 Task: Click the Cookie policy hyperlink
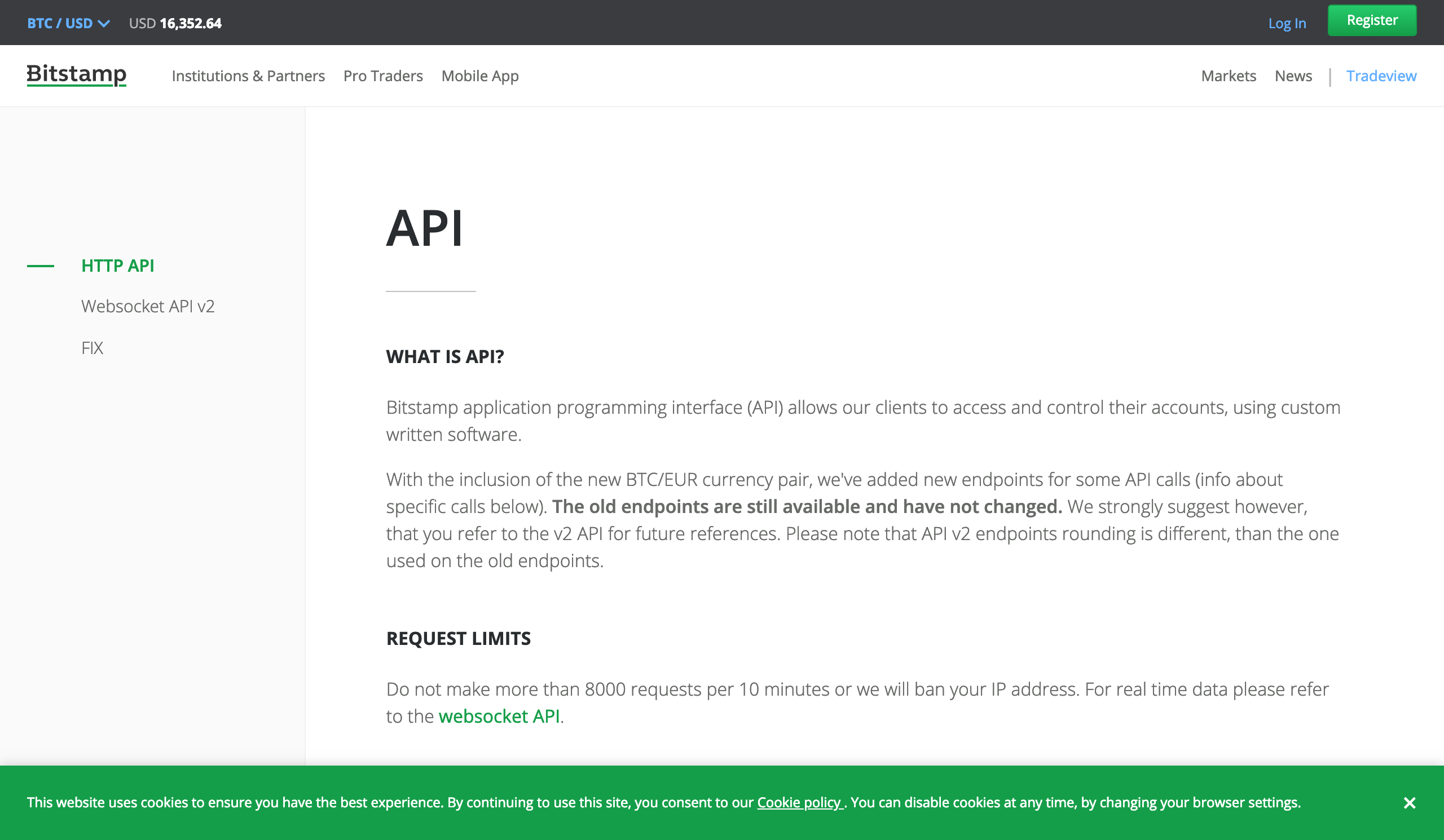coord(800,802)
